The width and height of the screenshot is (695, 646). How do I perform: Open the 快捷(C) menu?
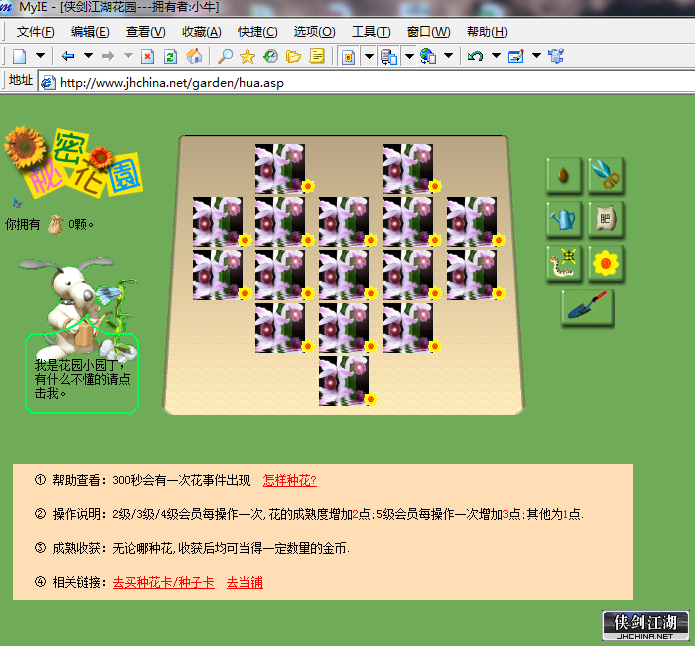click(258, 32)
